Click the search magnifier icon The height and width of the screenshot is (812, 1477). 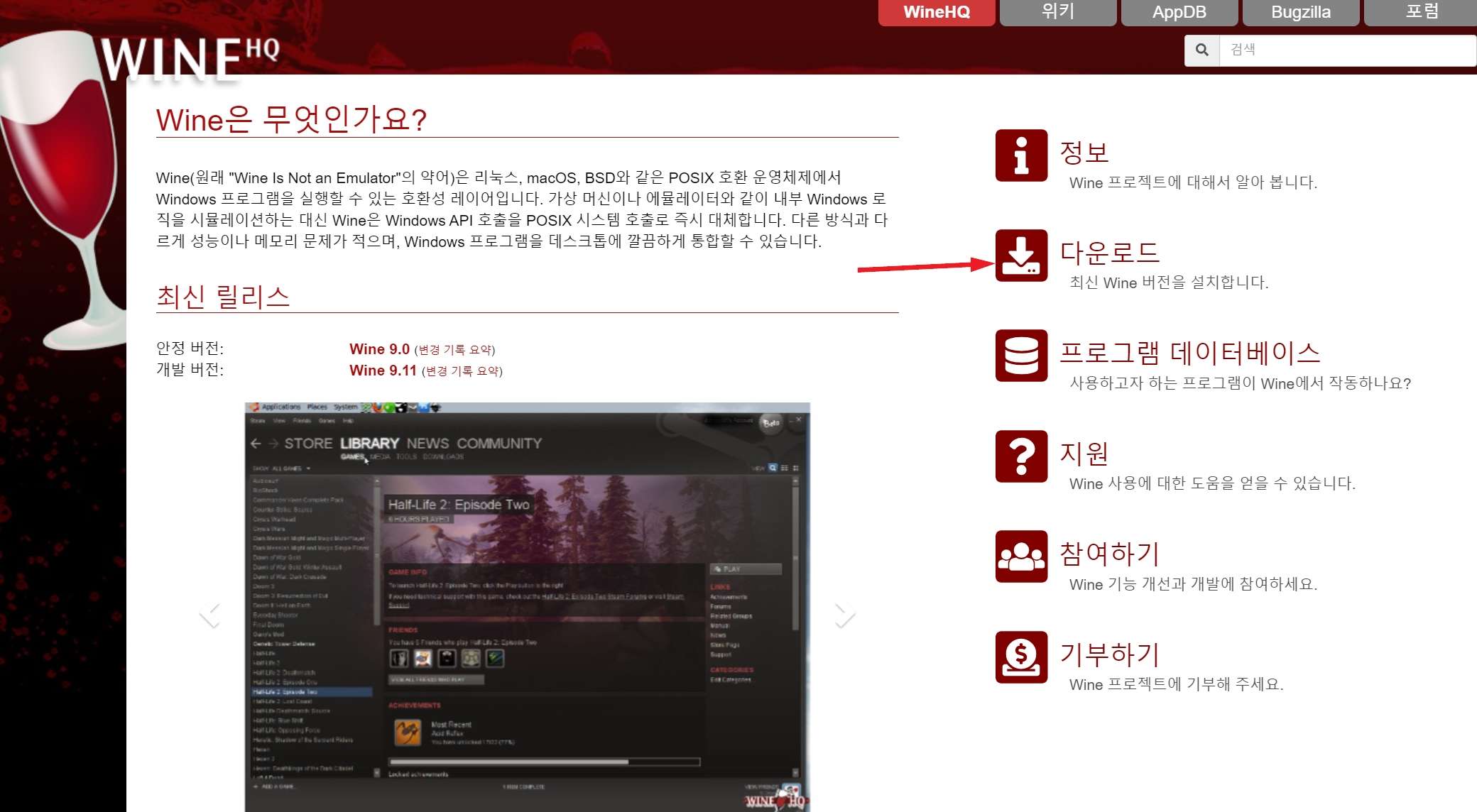(1202, 50)
